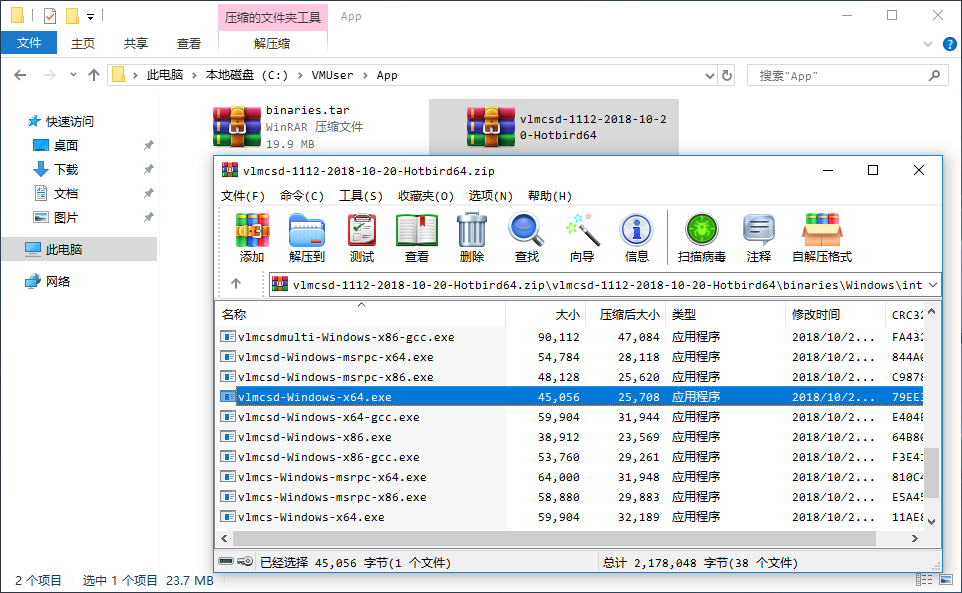Click the key icon in WinRAR status bar

point(245,561)
